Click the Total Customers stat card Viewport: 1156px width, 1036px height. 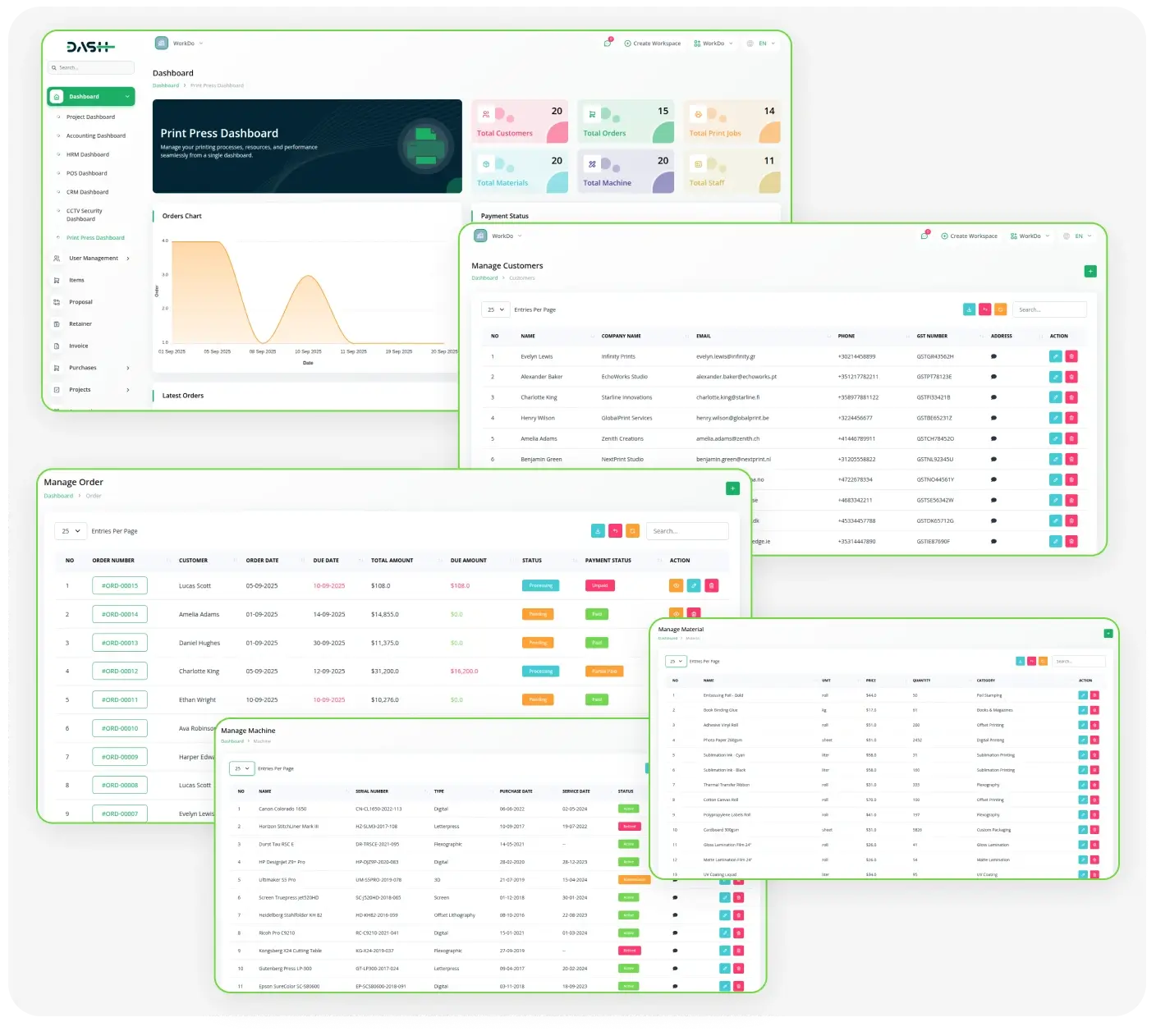coord(521,122)
